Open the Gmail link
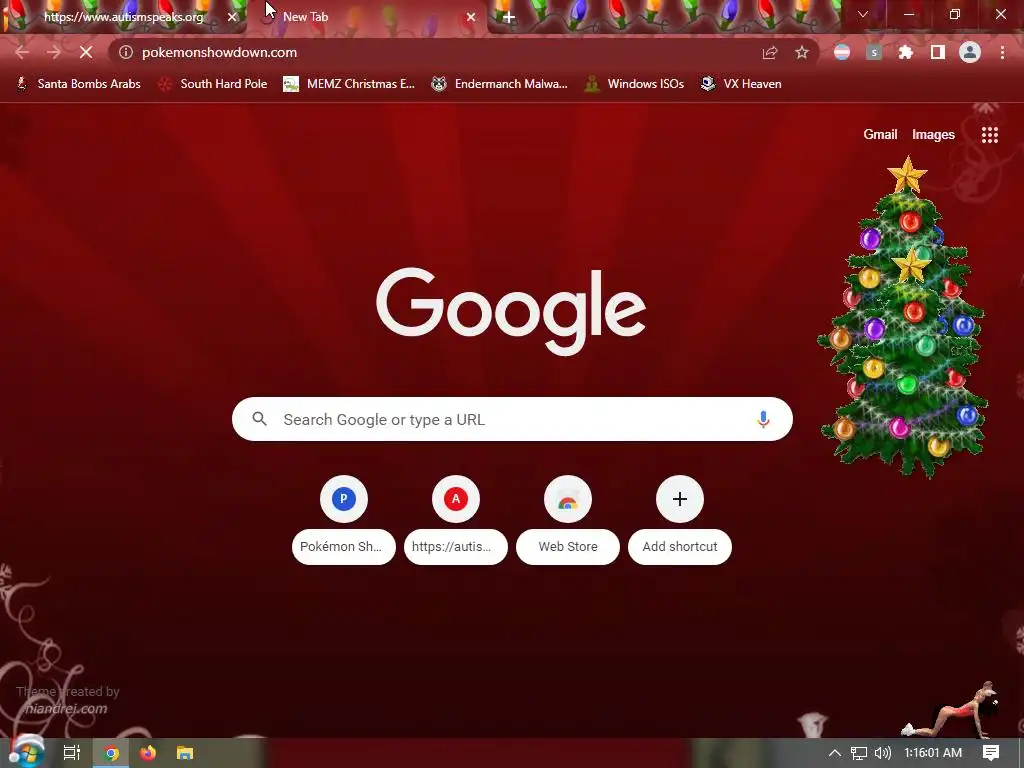Screen dimensions: 1024x768 pos(880,135)
